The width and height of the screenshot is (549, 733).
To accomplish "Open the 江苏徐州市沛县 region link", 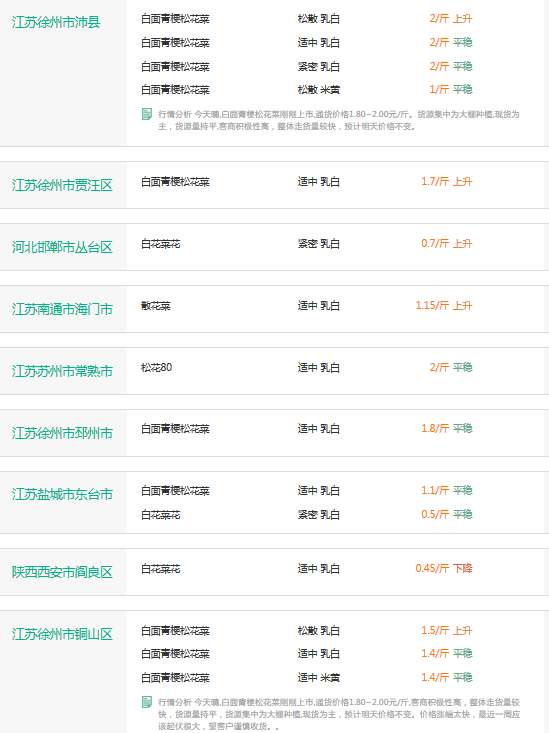I will tap(56, 22).
